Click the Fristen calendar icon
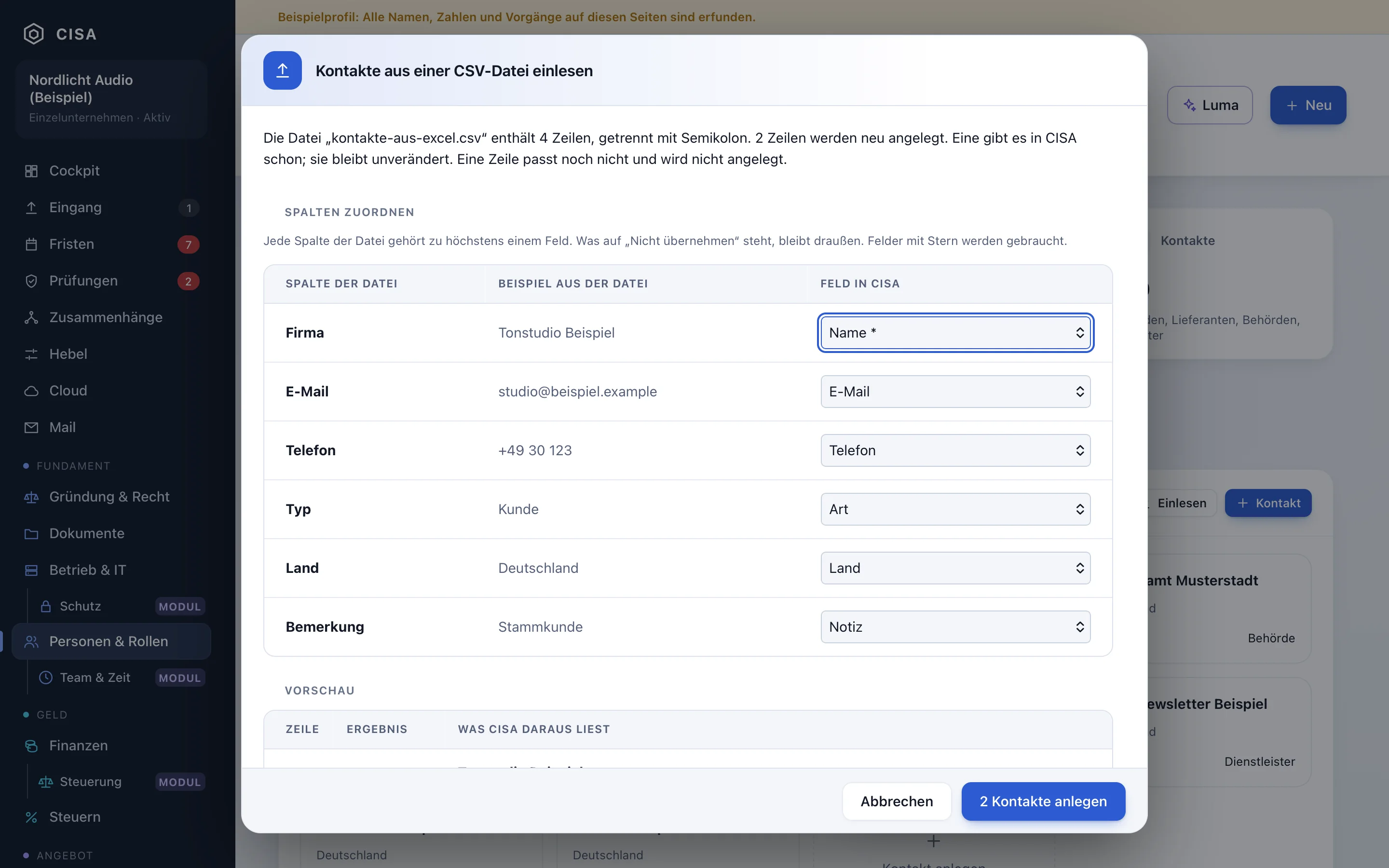This screenshot has width=1389, height=868. pos(31,244)
